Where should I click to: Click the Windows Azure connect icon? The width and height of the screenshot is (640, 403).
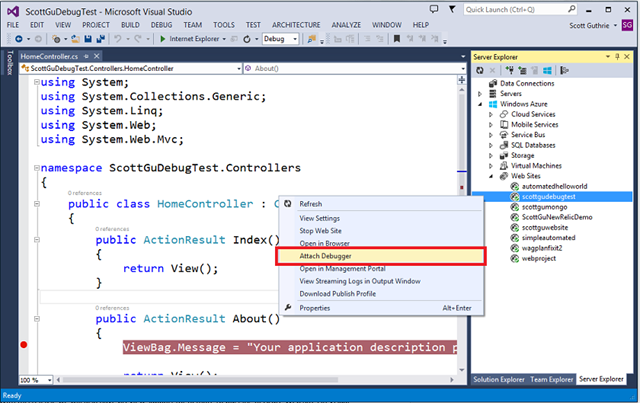click(x=547, y=70)
